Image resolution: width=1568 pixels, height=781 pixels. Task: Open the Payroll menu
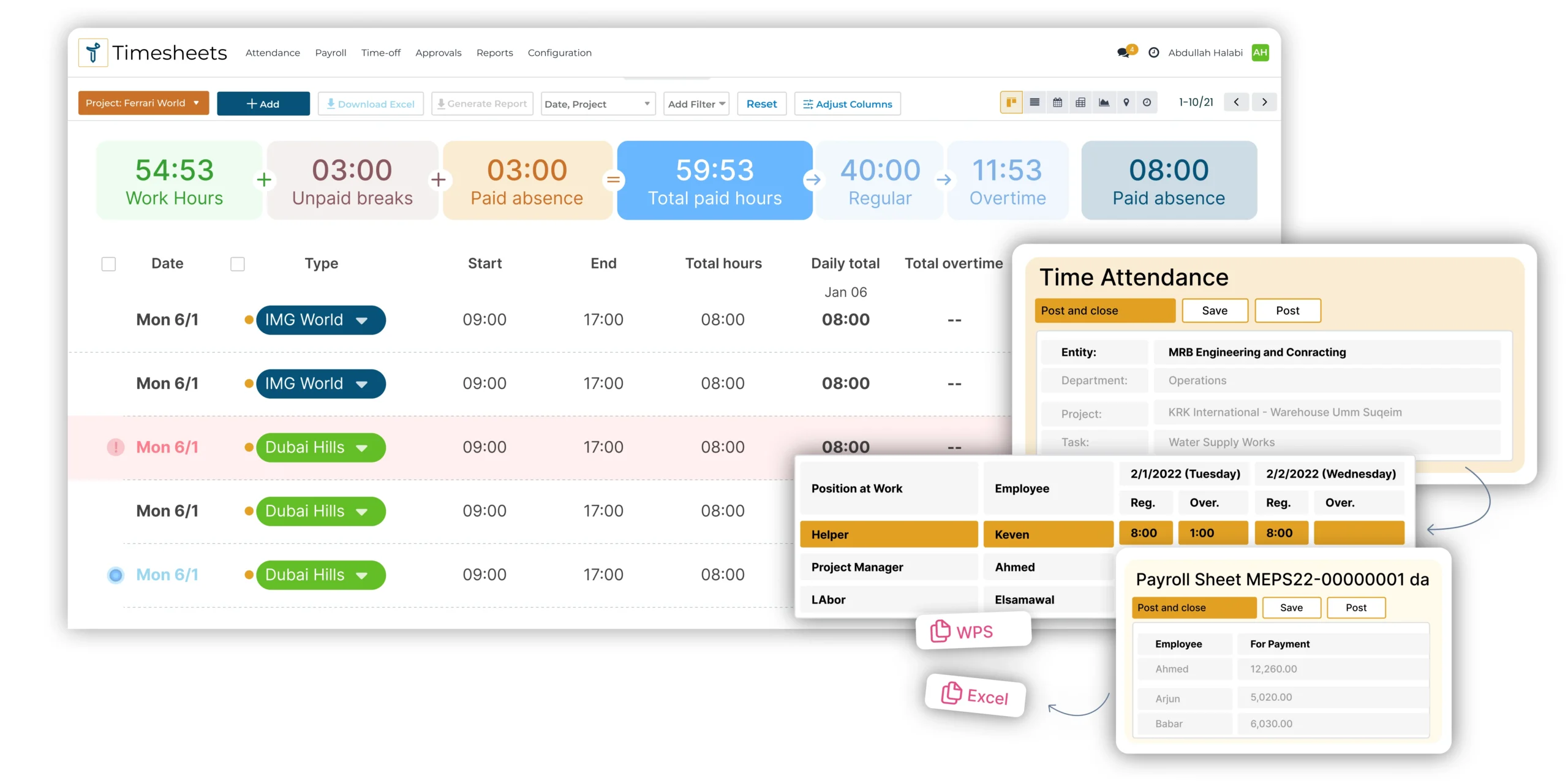point(330,53)
